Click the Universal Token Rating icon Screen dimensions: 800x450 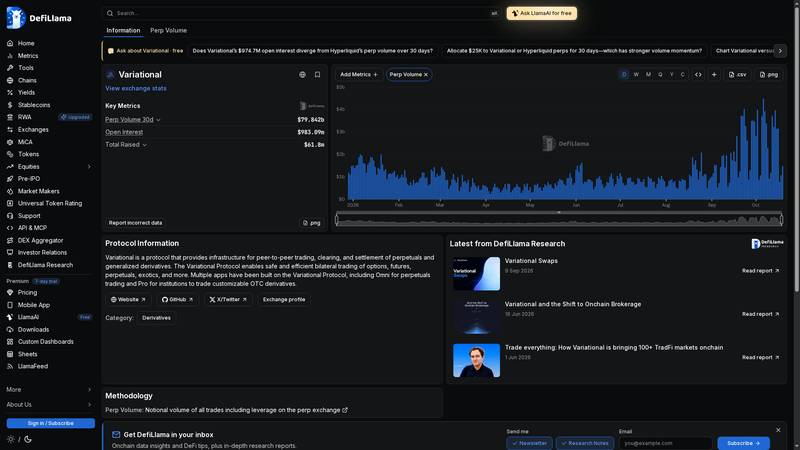click(x=10, y=203)
